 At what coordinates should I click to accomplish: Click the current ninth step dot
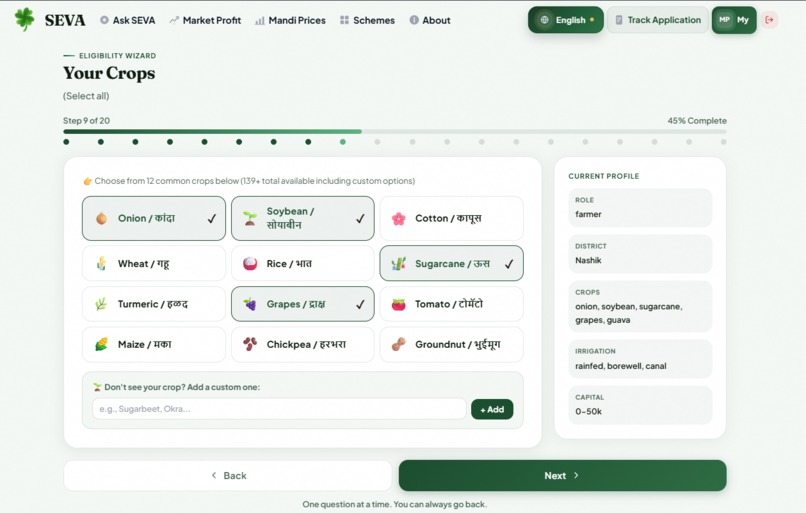tap(343, 142)
